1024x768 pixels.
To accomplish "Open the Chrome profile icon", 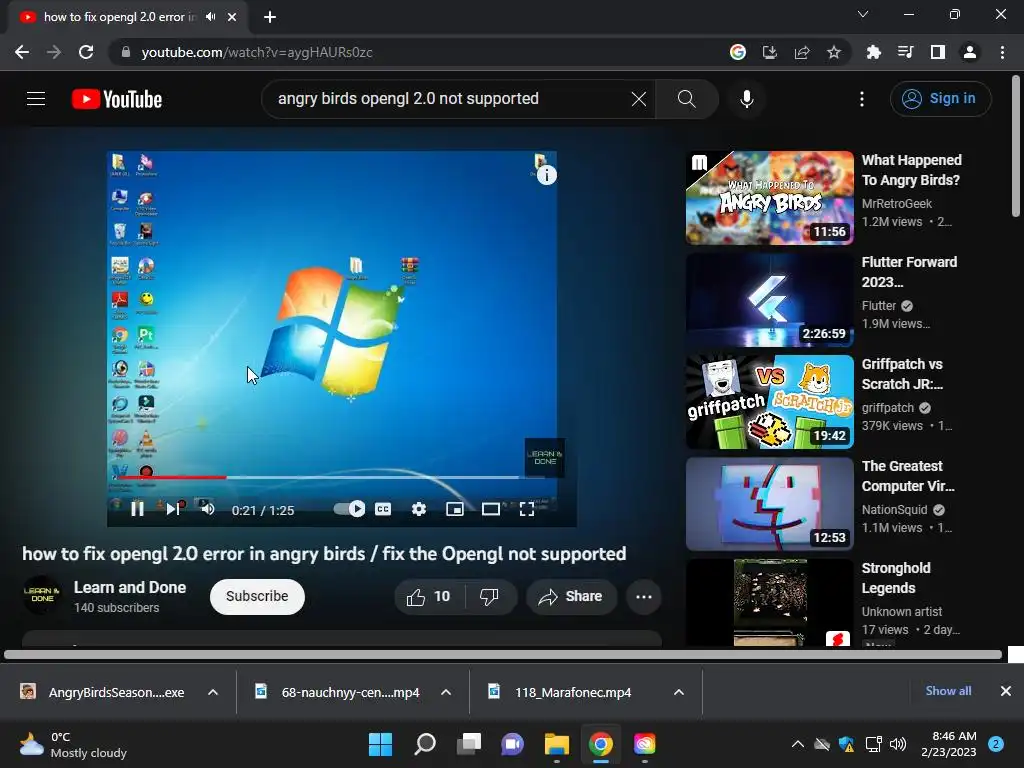I will 970,52.
